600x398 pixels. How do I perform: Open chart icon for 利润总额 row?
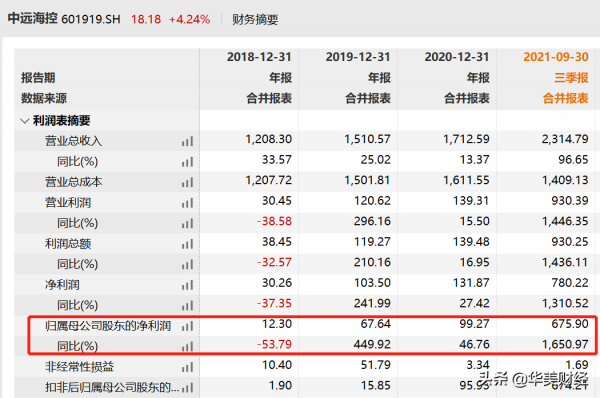[x=187, y=244]
